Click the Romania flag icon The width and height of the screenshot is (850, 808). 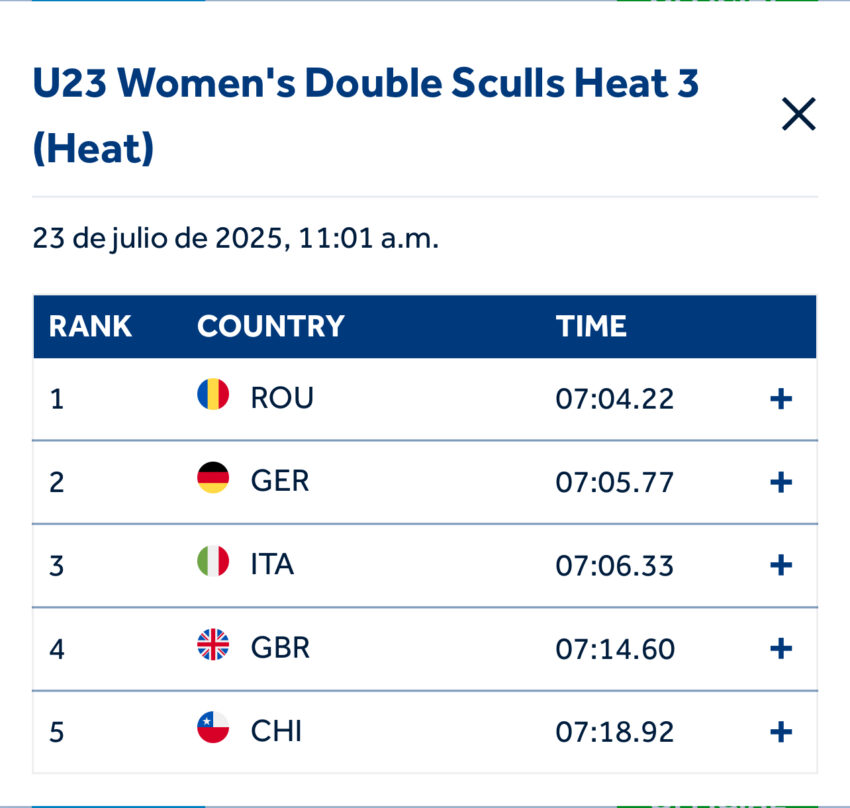tap(213, 394)
